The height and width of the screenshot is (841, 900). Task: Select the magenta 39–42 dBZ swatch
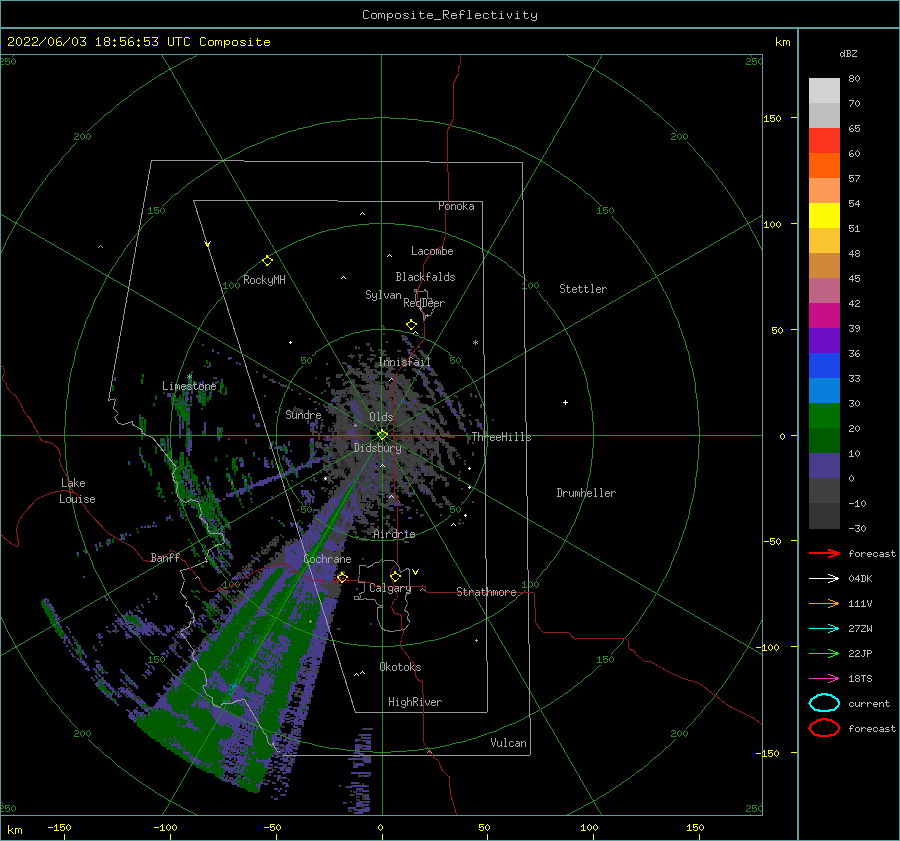(x=824, y=315)
